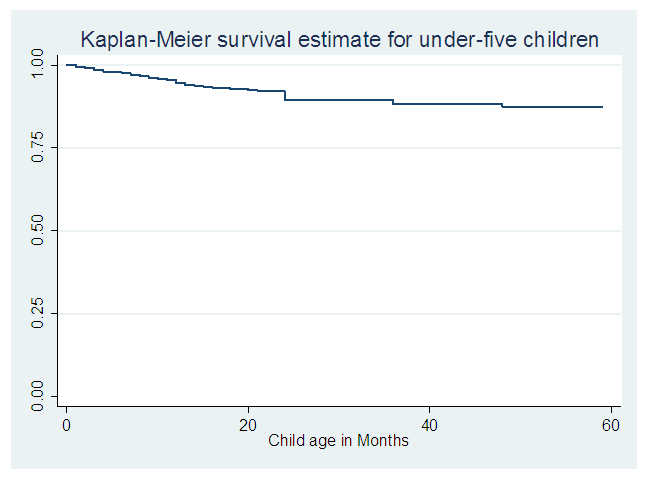Click the y-axis tick label 1.00

click(x=39, y=65)
